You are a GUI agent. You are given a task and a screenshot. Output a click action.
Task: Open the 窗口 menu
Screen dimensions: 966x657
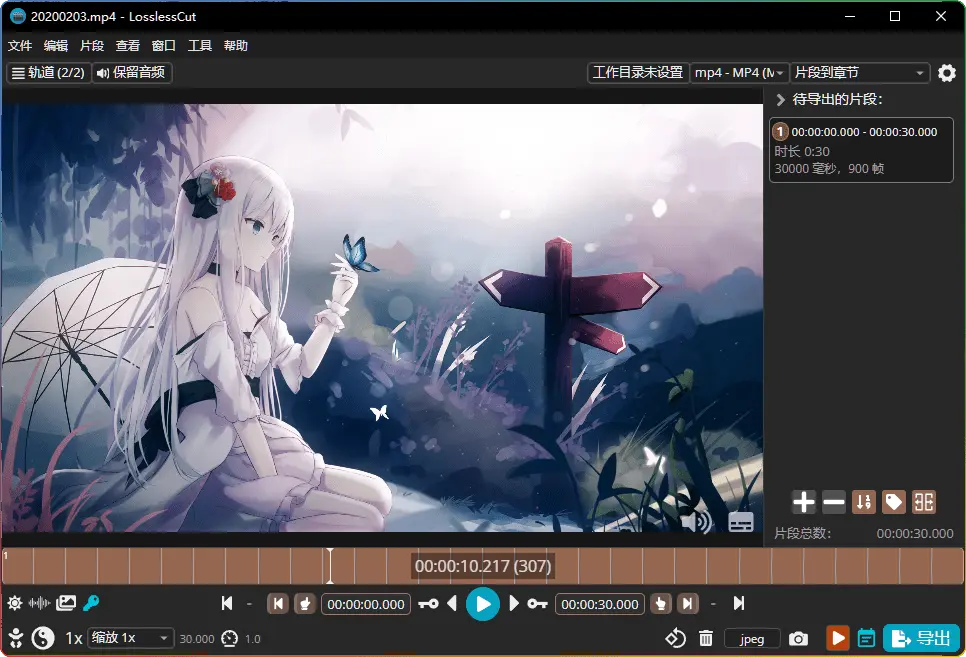[164, 46]
